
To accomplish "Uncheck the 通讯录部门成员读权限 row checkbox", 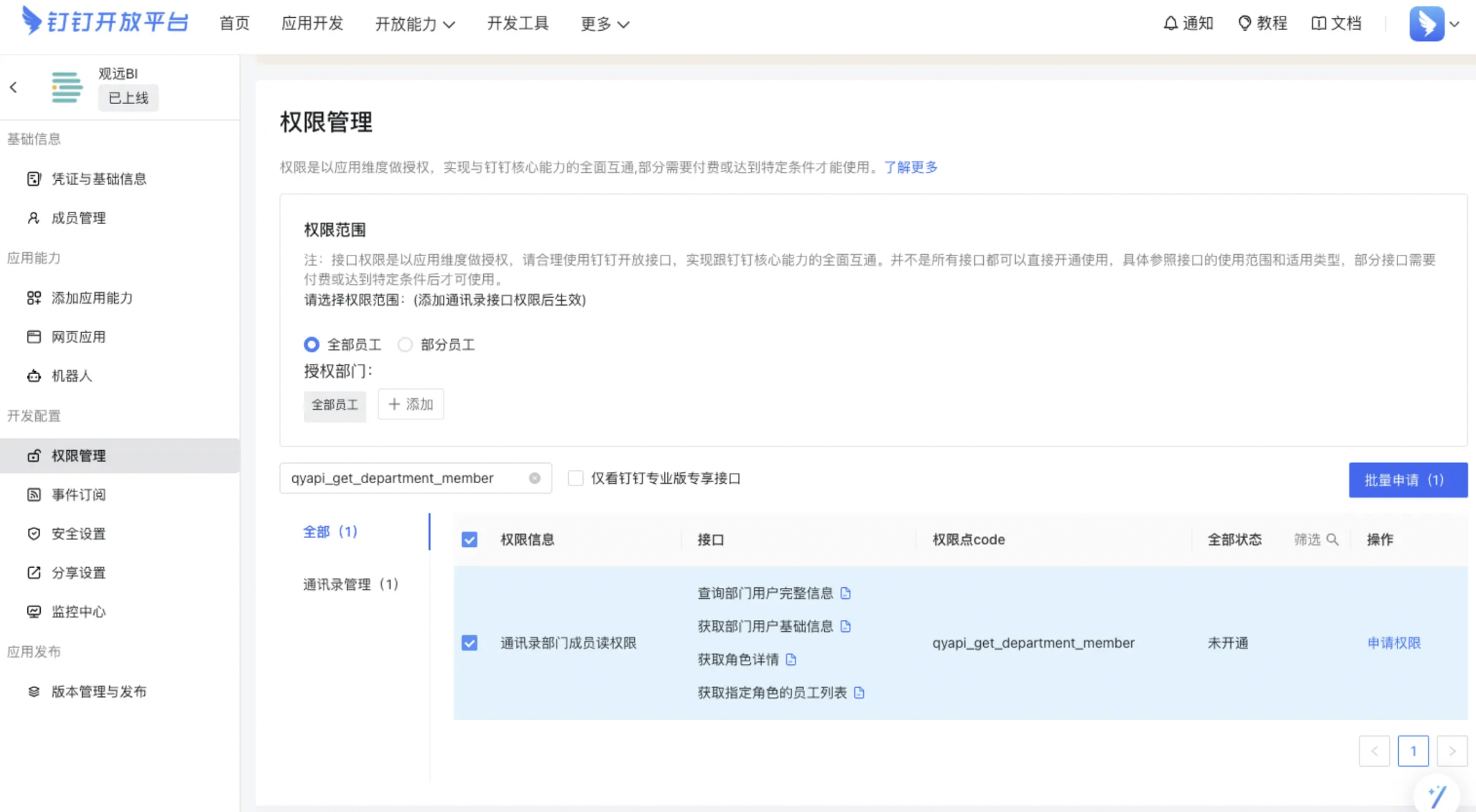I will coord(469,643).
